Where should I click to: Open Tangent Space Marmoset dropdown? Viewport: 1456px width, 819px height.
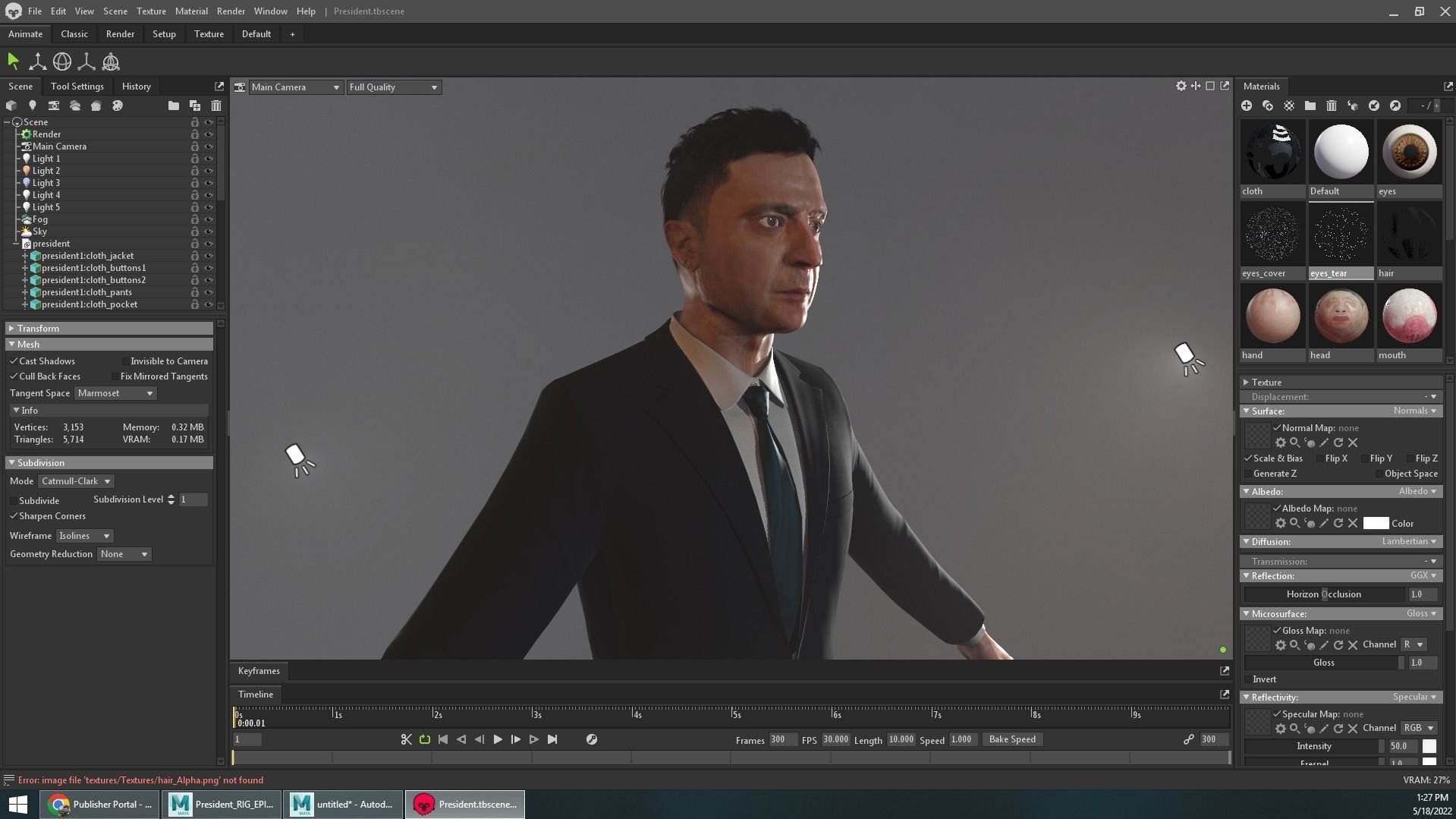(x=115, y=393)
